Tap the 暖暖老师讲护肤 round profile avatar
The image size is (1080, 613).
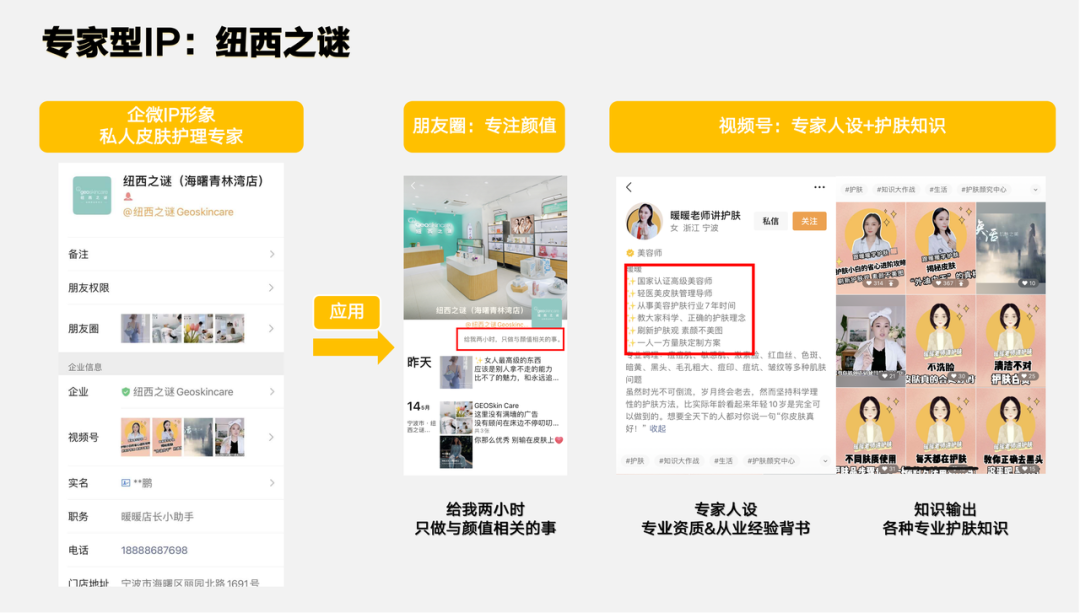643,221
